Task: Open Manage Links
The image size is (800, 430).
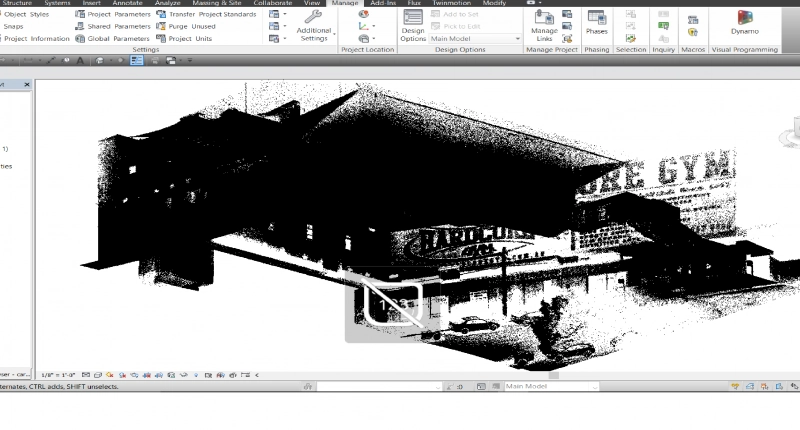Action: 544,26
